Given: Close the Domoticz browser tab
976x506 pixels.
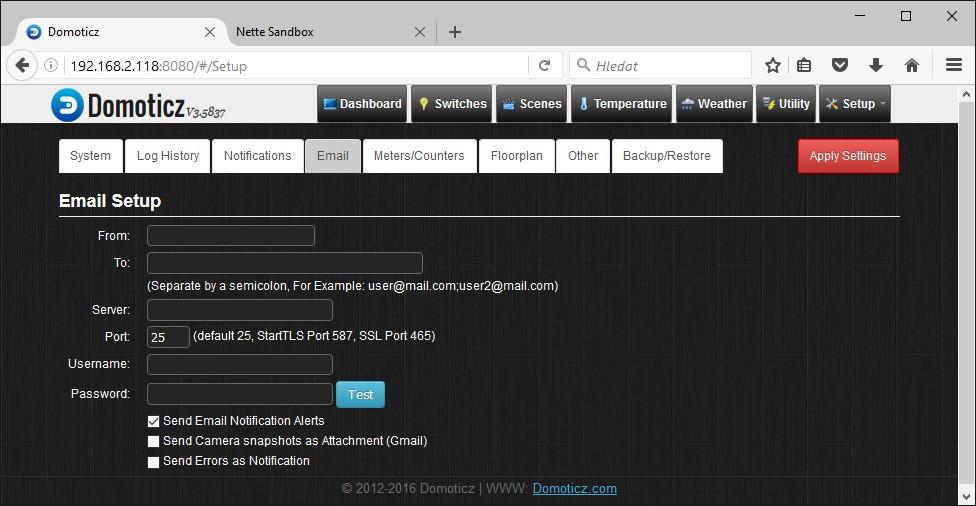Looking at the screenshot, I should coord(210,32).
